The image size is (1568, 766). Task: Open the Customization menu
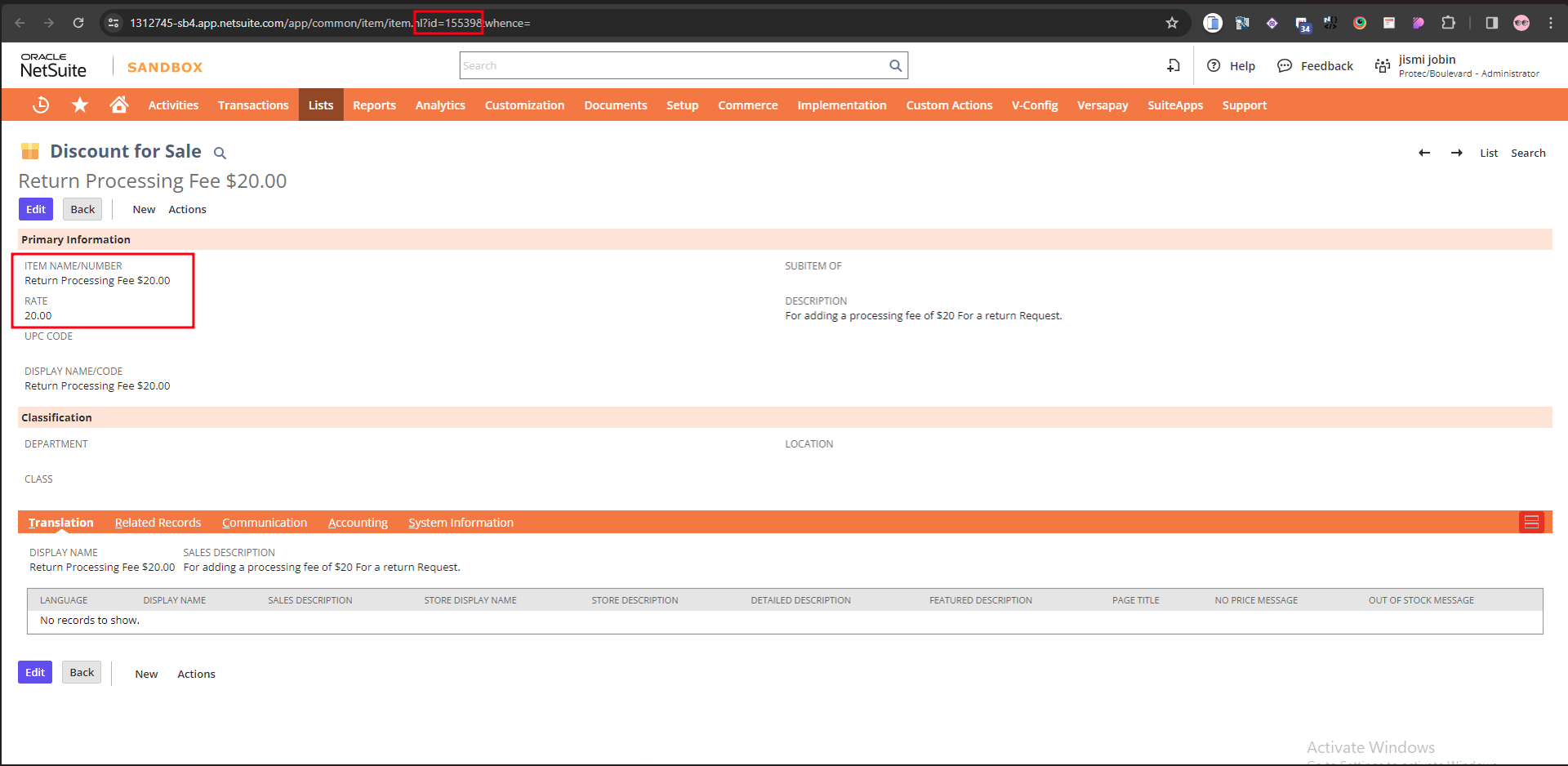(x=524, y=105)
